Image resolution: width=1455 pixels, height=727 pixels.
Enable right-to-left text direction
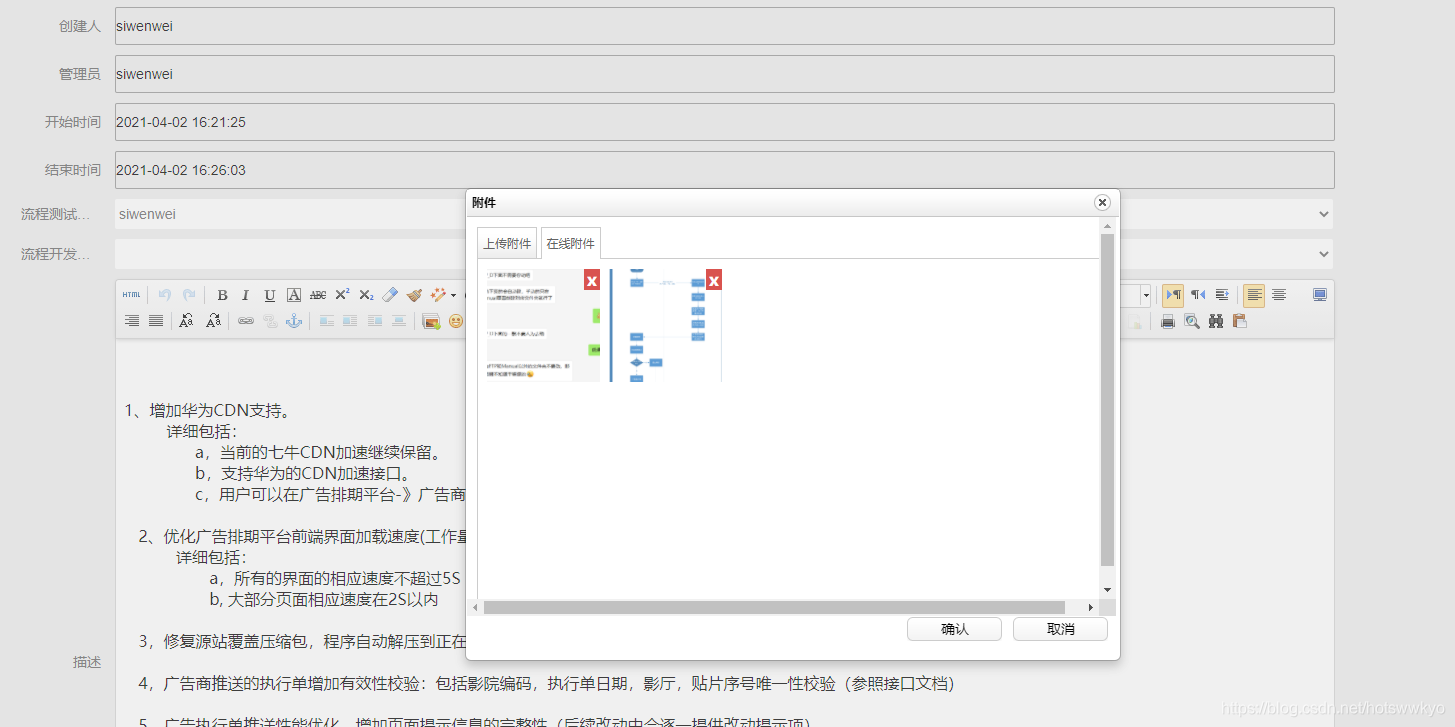pyautogui.click(x=1198, y=294)
